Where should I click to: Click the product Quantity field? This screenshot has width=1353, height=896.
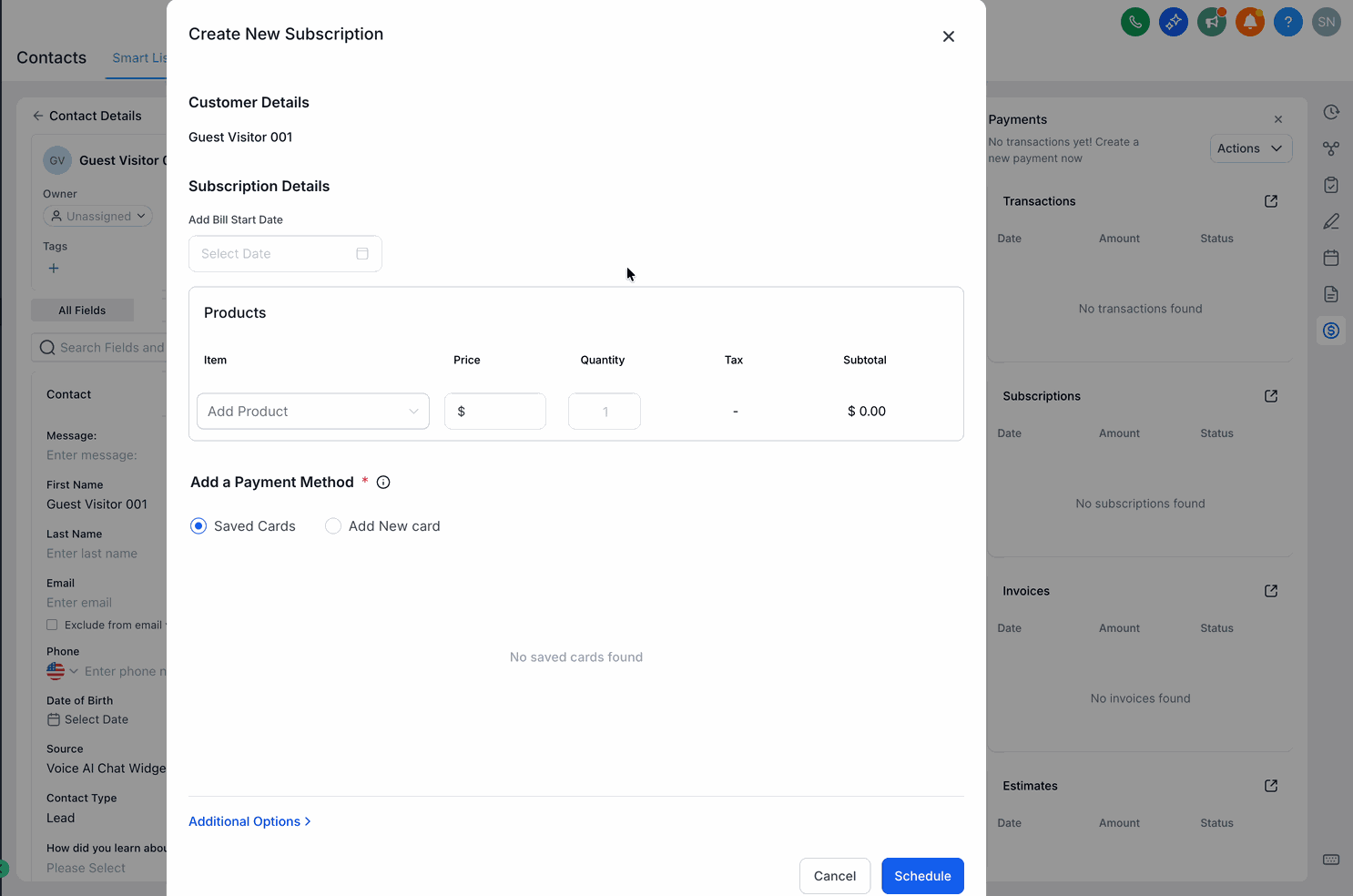(x=605, y=412)
